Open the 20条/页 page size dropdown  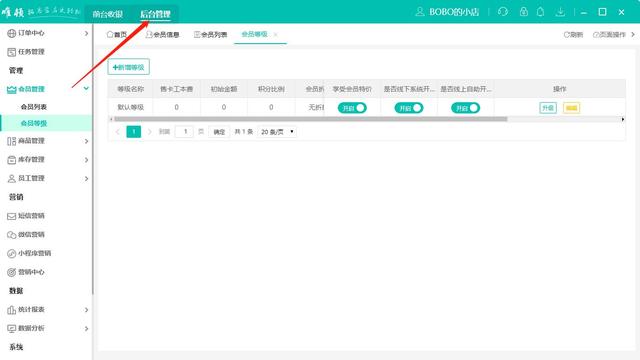[x=277, y=132]
